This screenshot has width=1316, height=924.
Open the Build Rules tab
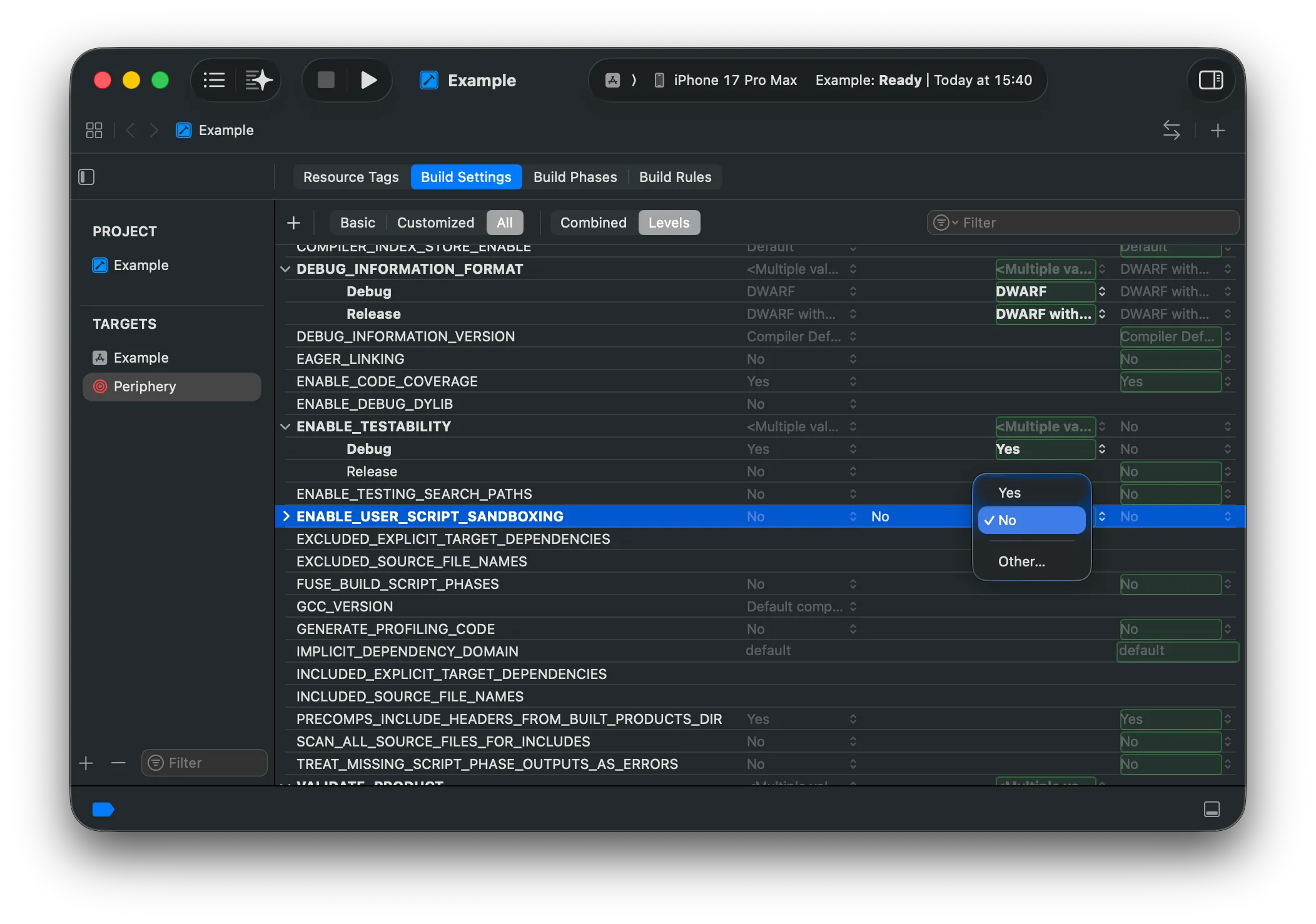point(675,177)
